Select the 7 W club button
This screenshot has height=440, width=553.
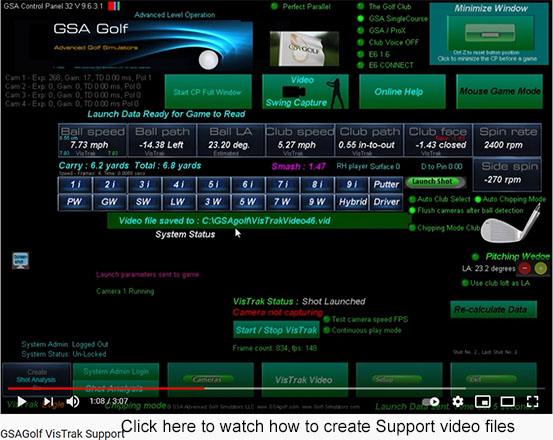tap(282, 202)
